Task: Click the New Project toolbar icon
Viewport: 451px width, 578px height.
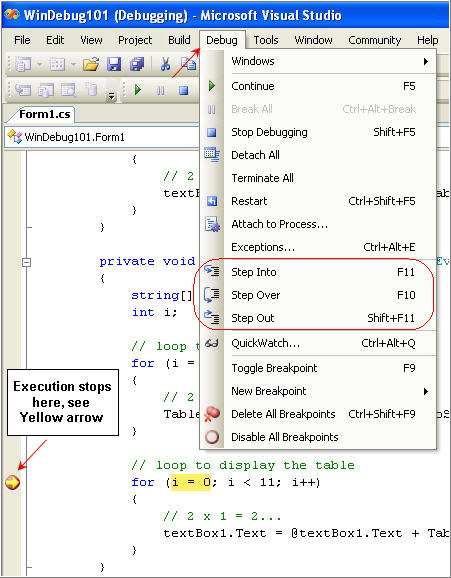Action: pyautogui.click(x=23, y=65)
